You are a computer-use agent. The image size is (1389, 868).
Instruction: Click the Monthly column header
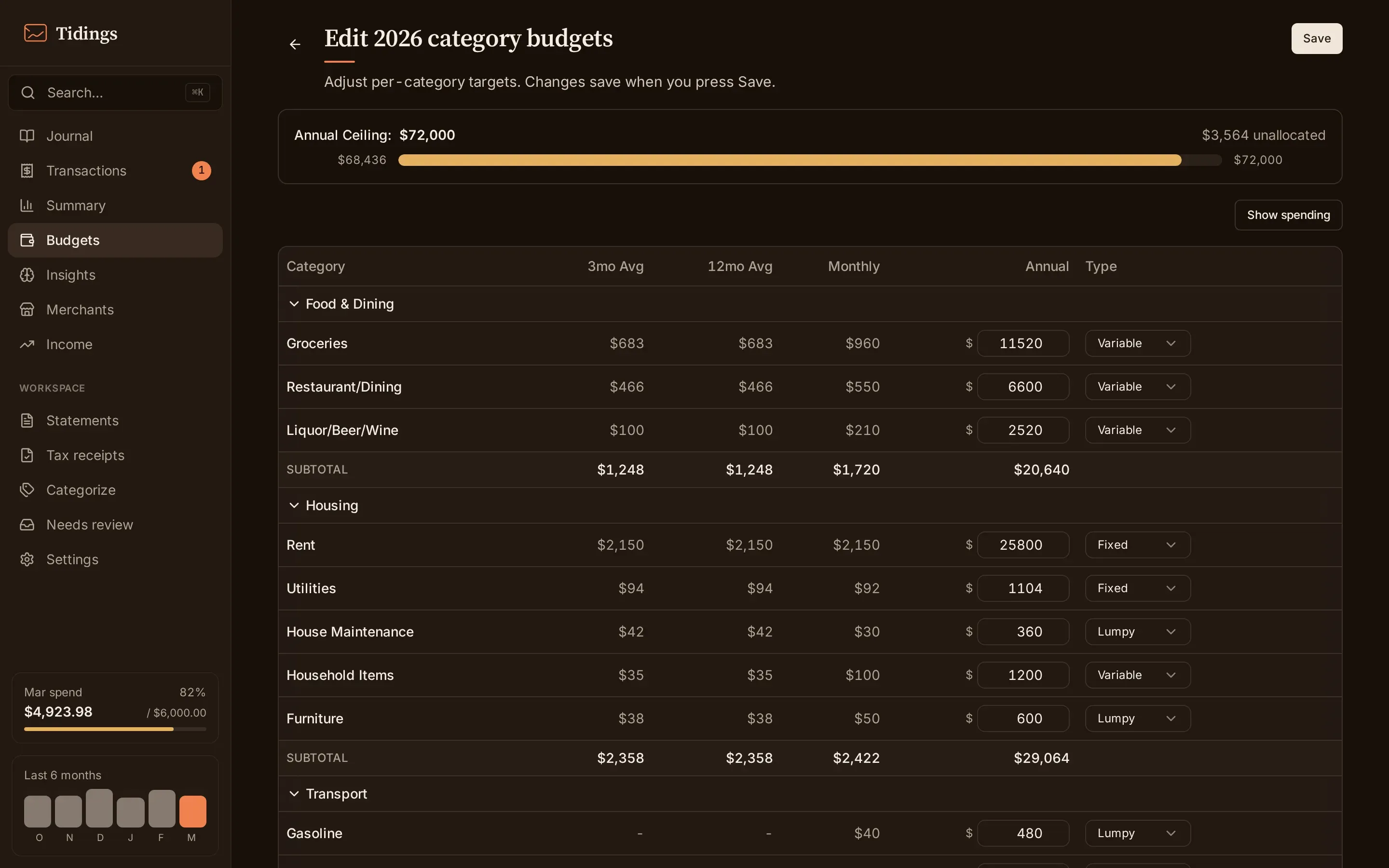click(854, 266)
